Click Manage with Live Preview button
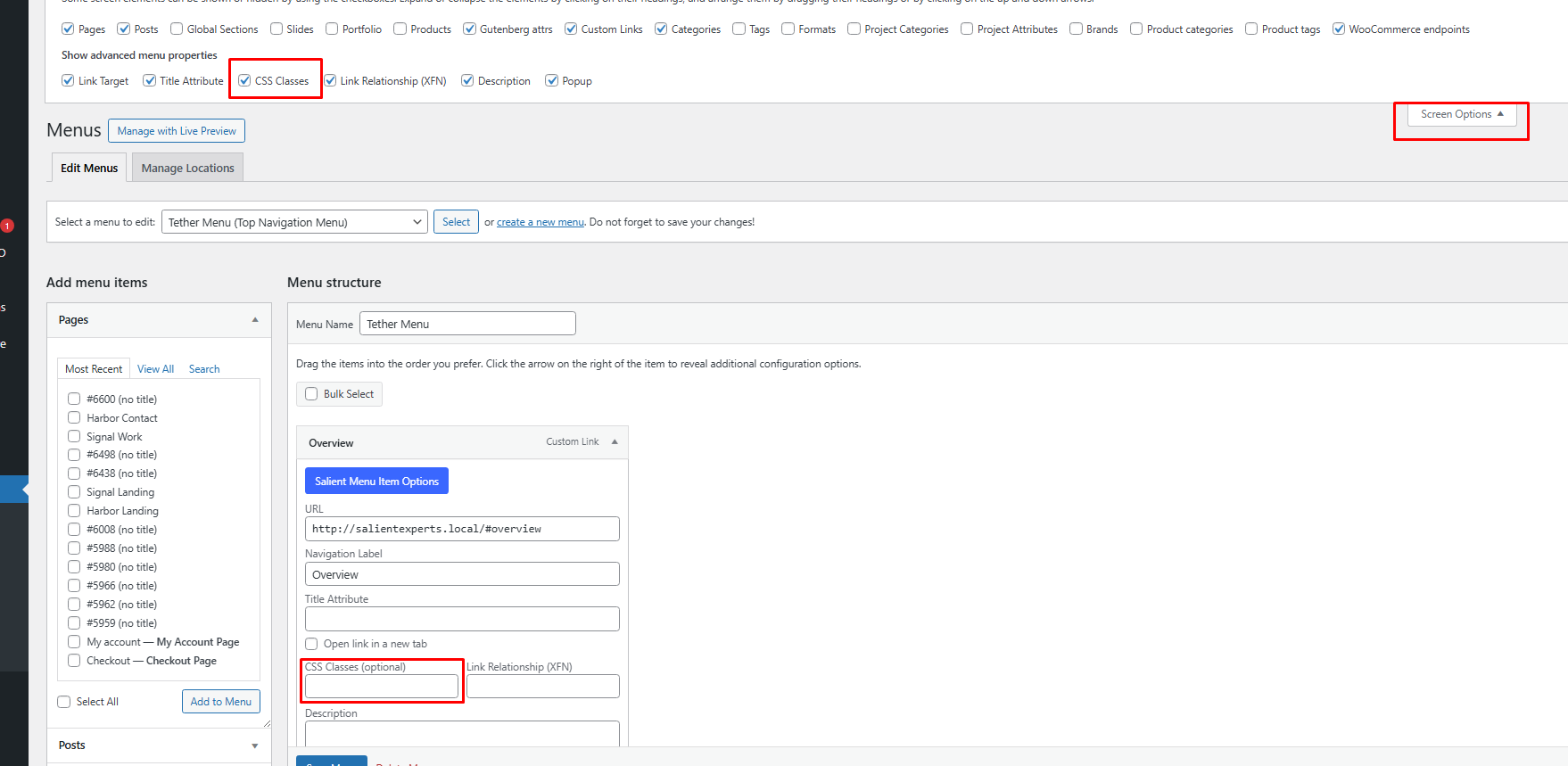 pyautogui.click(x=177, y=131)
